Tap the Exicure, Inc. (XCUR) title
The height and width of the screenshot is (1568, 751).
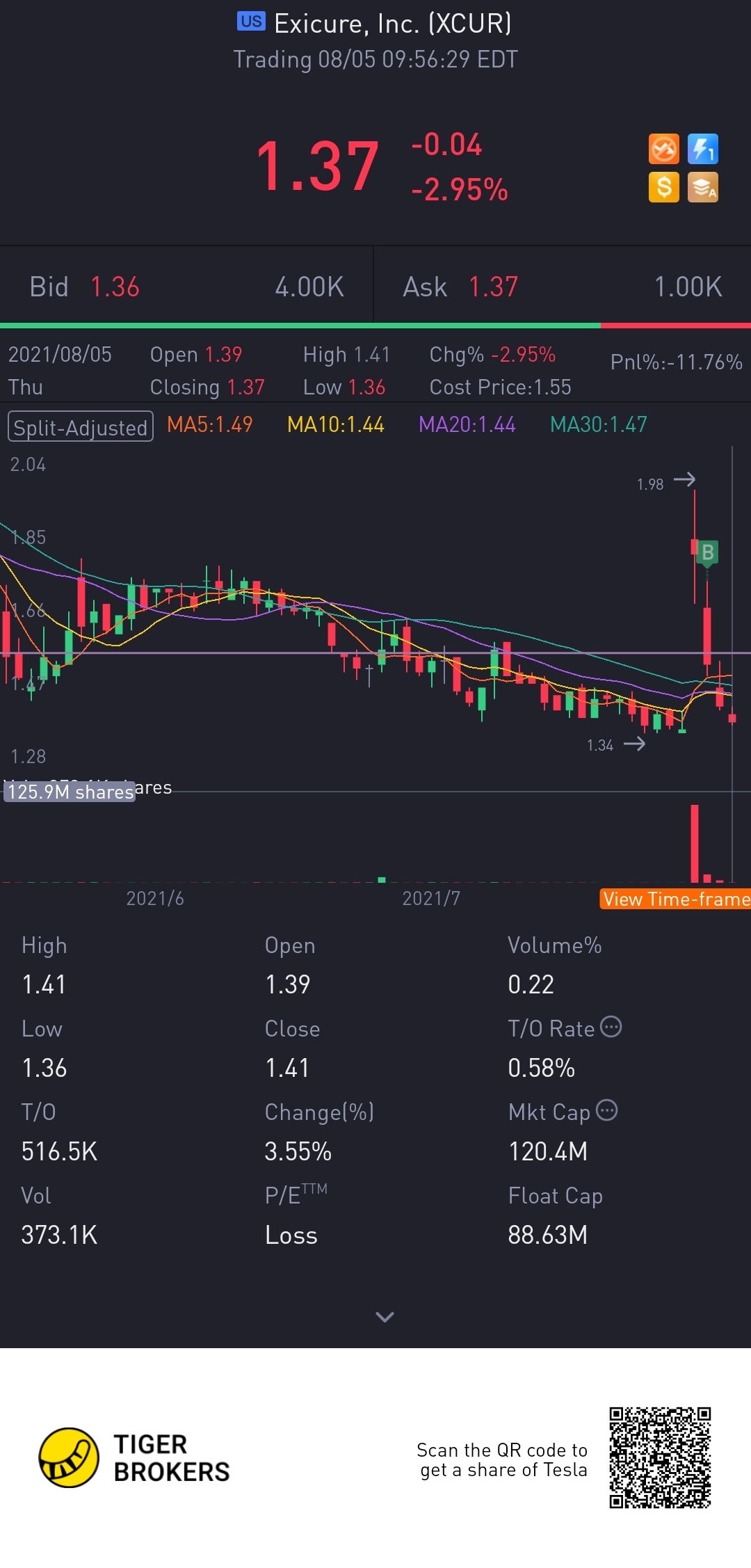tap(393, 24)
